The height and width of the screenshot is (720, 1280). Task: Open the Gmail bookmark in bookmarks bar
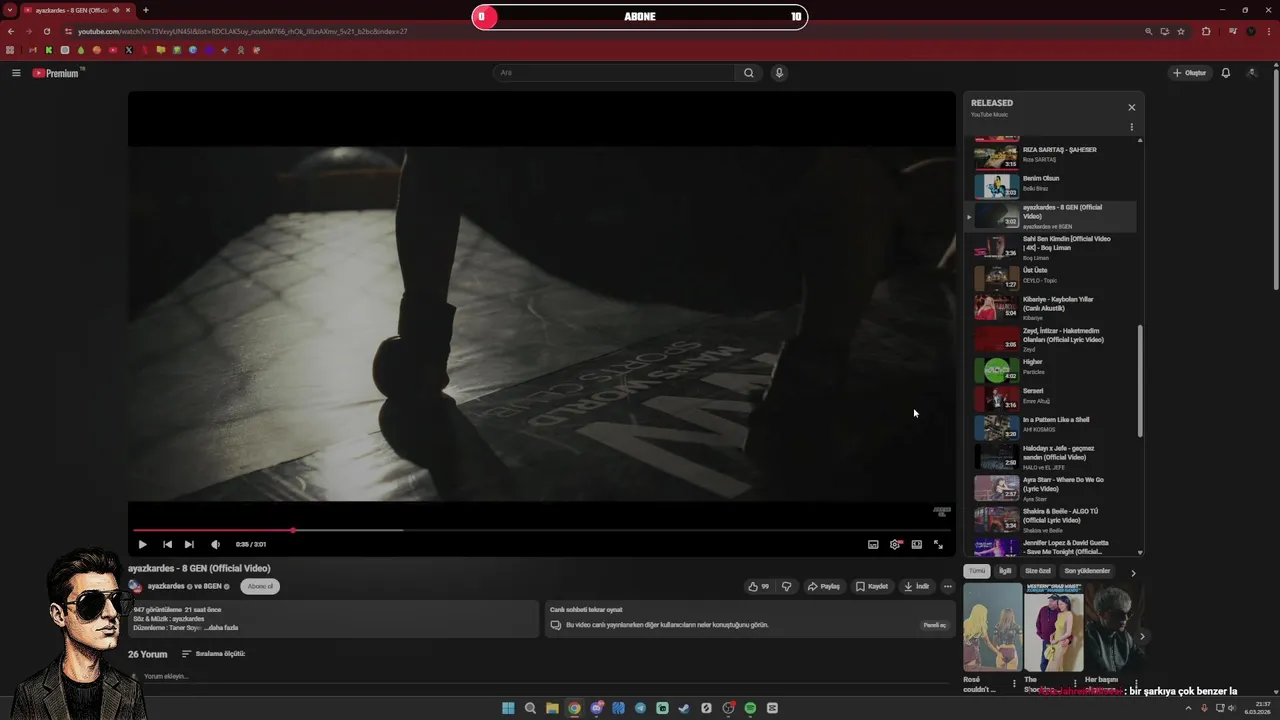(x=32, y=50)
